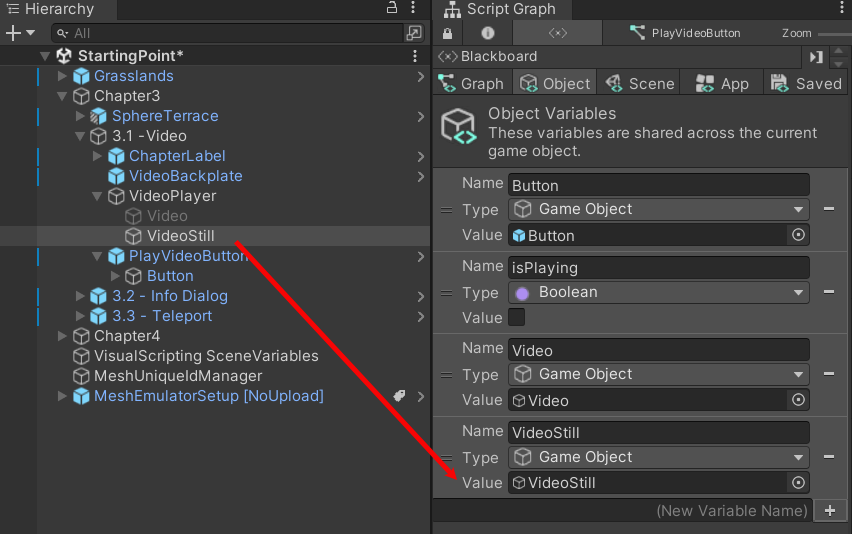This screenshot has width=852, height=534.
Task: Select VideoStill in the Hierarchy
Action: click(180, 236)
